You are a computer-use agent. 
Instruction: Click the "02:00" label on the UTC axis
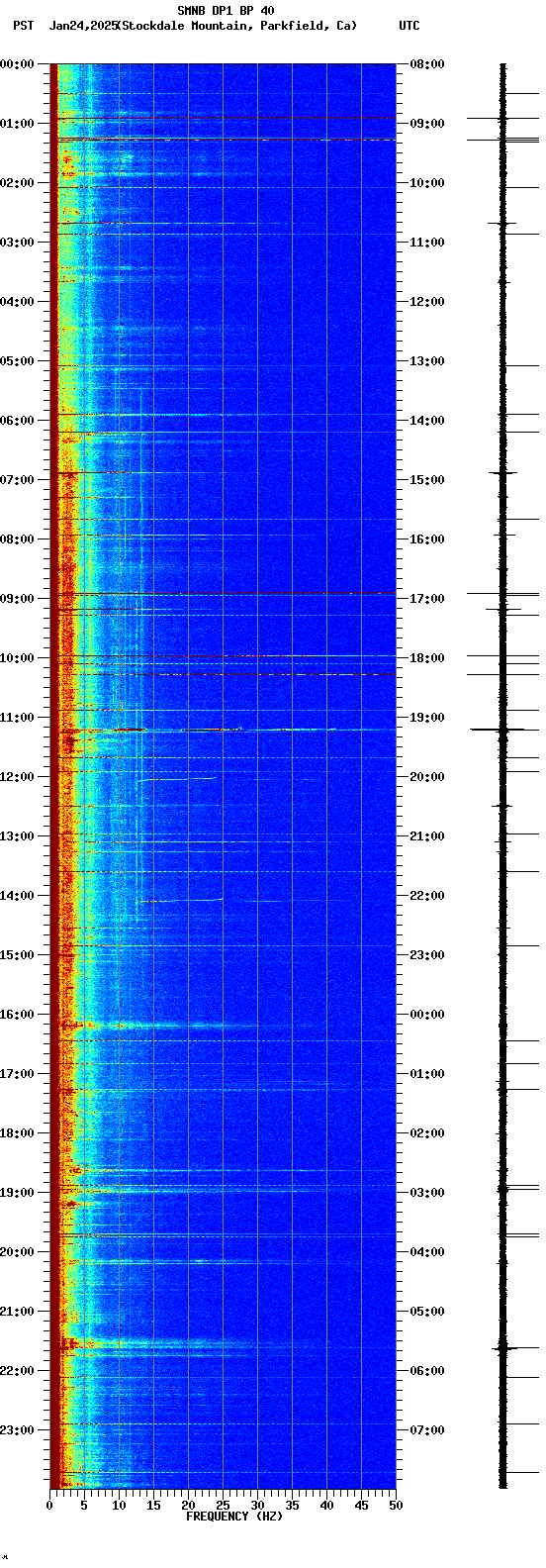tap(427, 1133)
